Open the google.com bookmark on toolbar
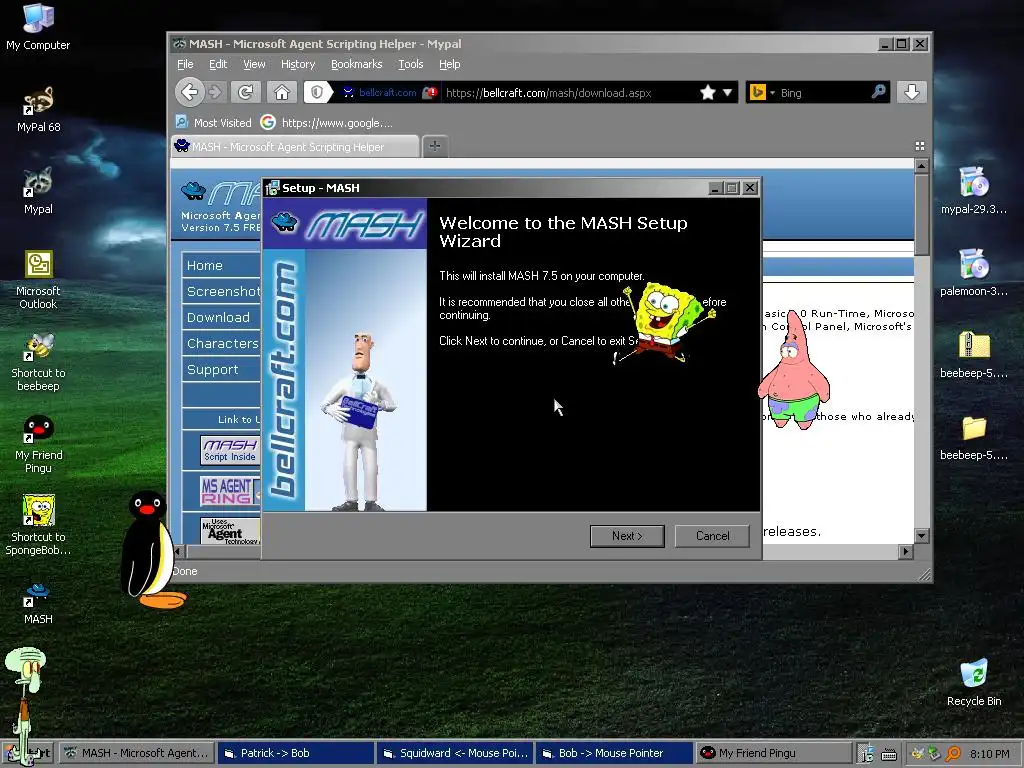 (x=327, y=122)
